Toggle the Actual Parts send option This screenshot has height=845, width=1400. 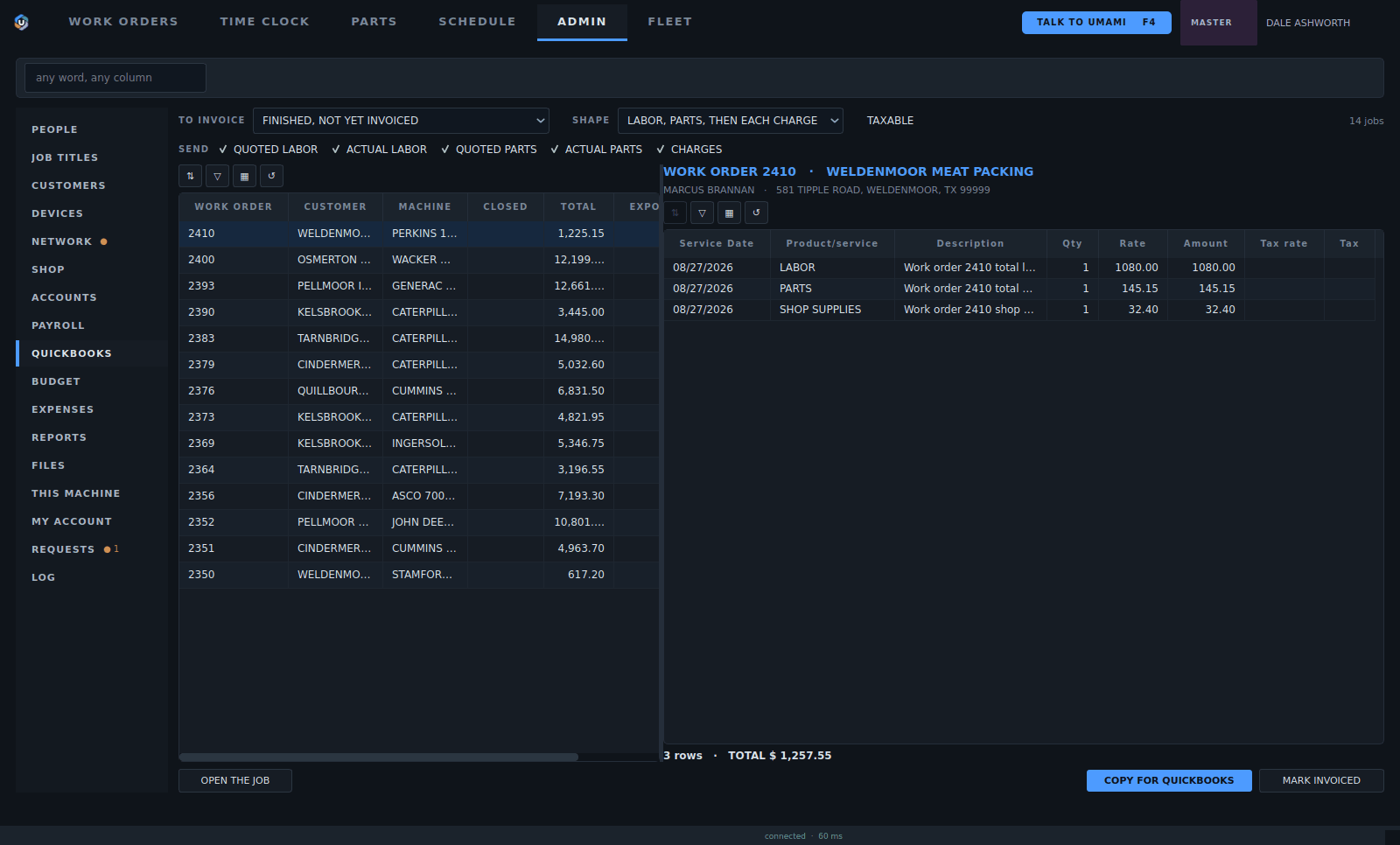[597, 150]
